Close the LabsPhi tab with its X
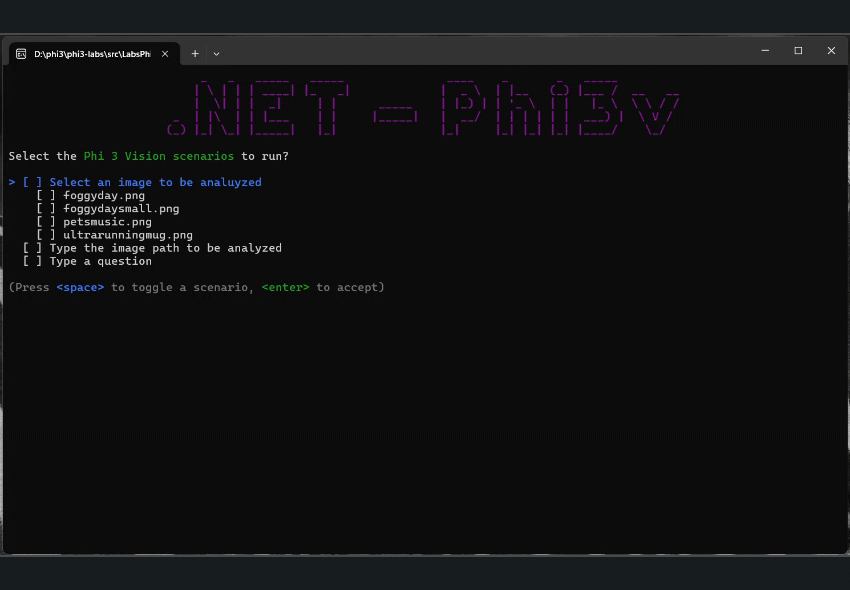The image size is (850, 590). click(x=165, y=55)
